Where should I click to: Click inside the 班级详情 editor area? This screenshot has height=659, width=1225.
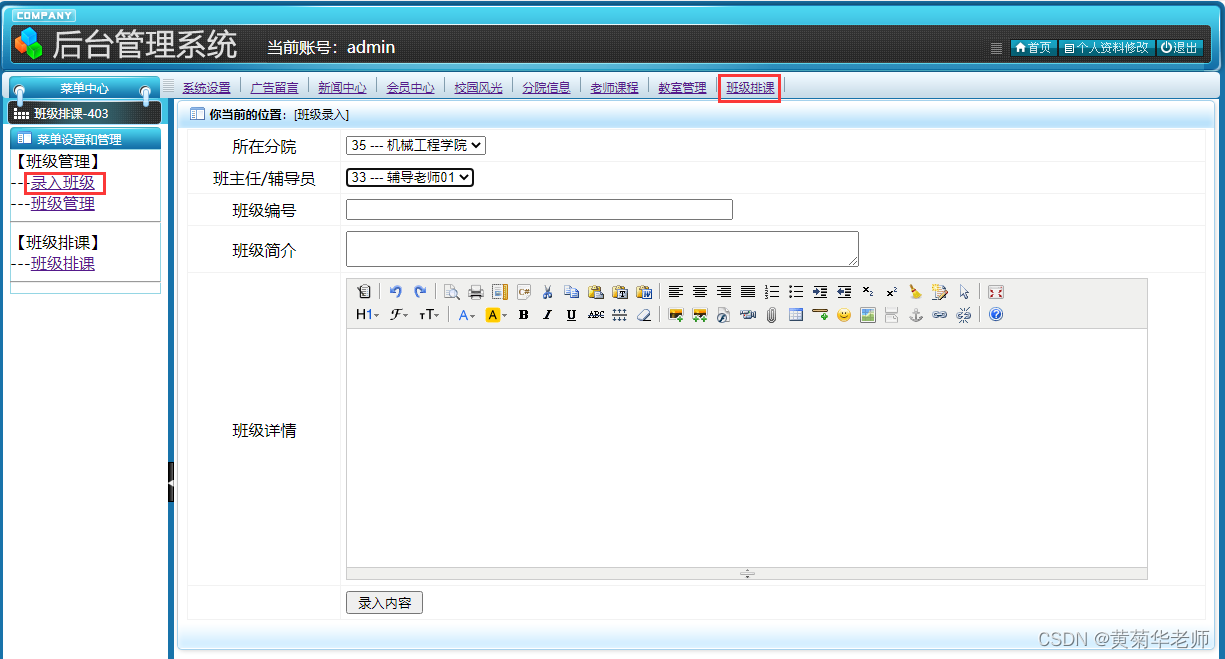(746, 448)
